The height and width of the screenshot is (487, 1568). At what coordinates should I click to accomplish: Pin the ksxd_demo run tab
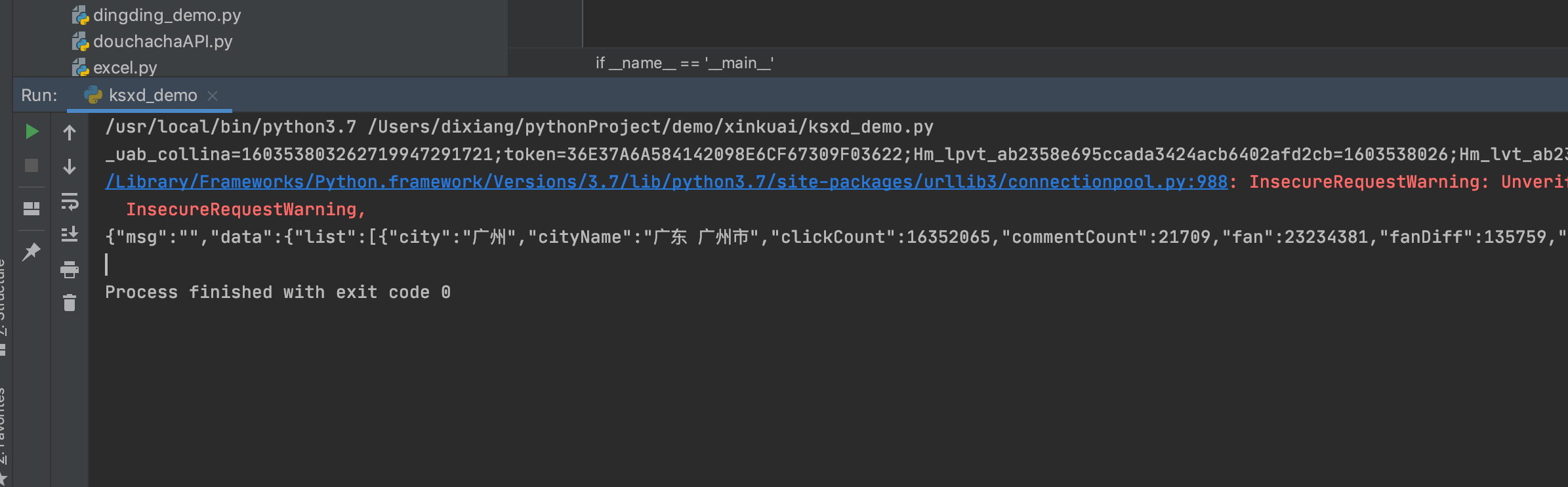pyautogui.click(x=31, y=251)
